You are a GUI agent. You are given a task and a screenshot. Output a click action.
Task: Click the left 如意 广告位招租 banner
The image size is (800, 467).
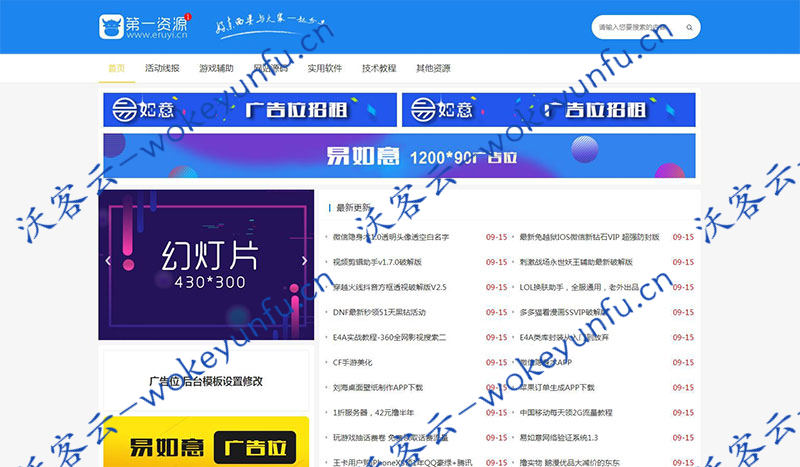pos(250,110)
